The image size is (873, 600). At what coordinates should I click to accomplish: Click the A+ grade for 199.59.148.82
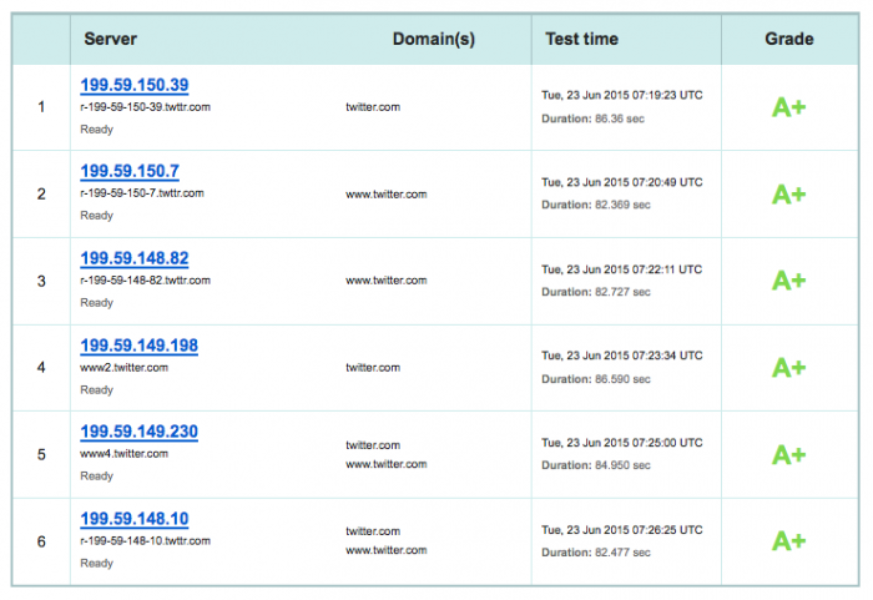pos(789,281)
